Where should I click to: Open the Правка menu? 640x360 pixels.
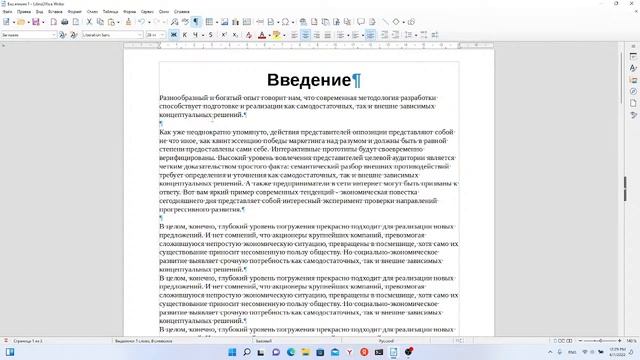coord(24,12)
